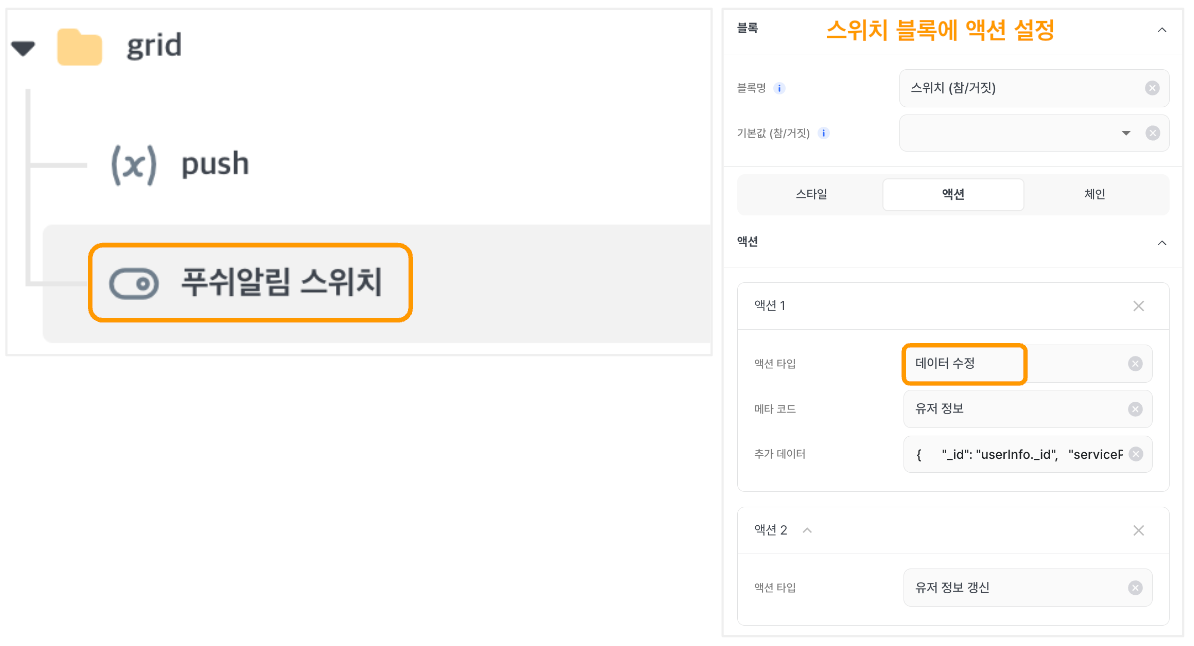Viewport: 1194px width, 646px height.
Task: Click the 푸쉬알림 스위치 toggle icon
Action: click(x=134, y=283)
